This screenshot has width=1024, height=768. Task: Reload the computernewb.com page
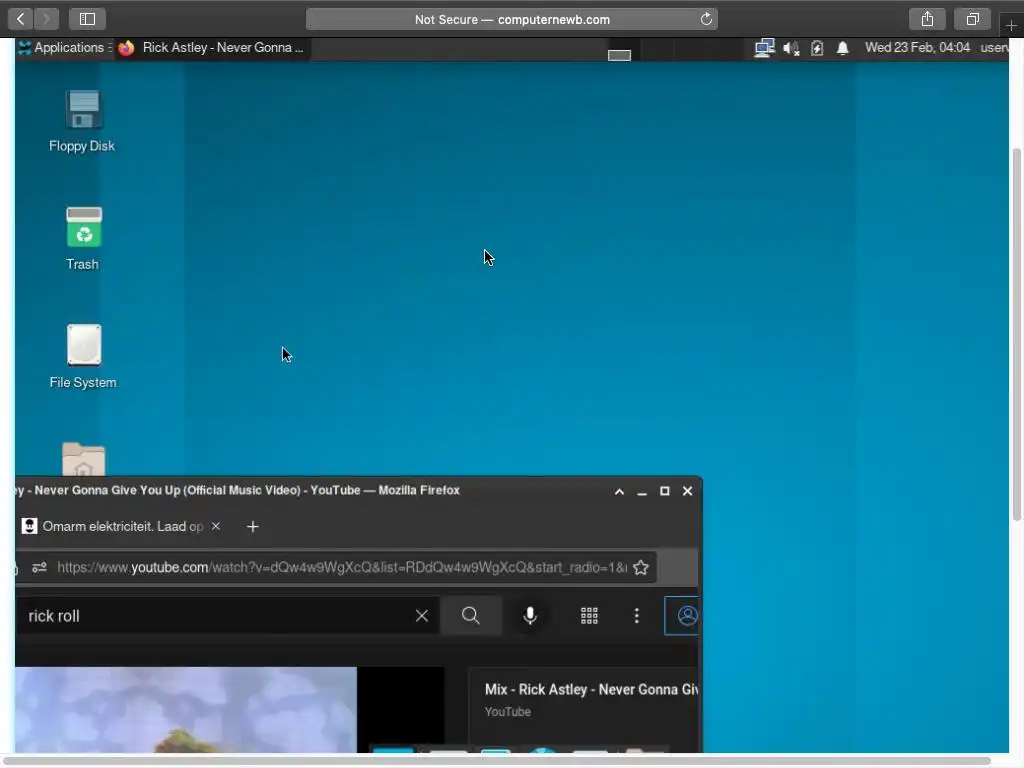point(706,19)
